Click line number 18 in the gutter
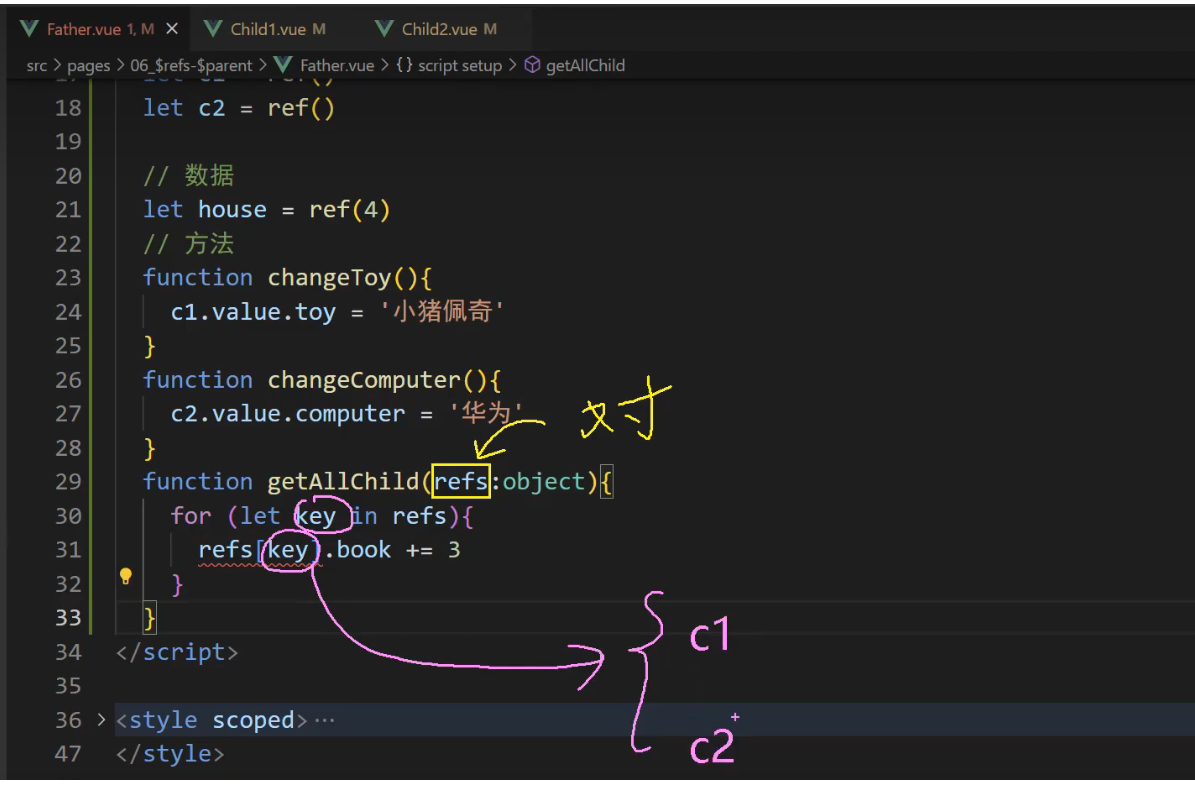The width and height of the screenshot is (1195, 785). (x=68, y=108)
